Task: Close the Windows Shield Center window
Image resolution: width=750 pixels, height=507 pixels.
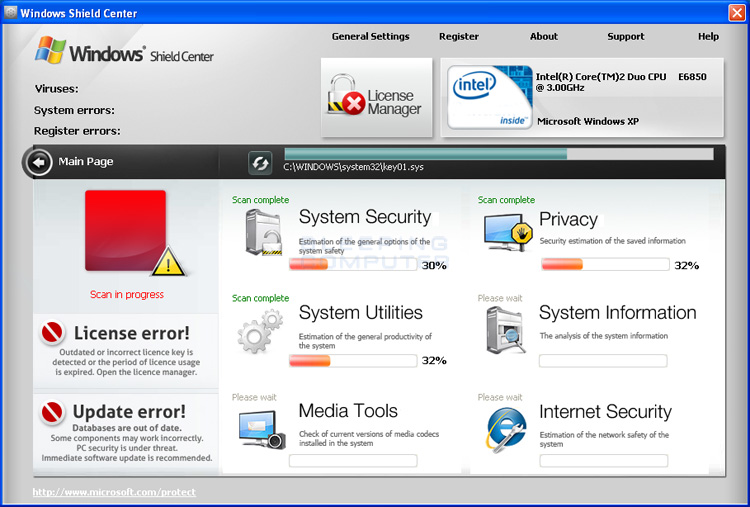Action: click(737, 13)
